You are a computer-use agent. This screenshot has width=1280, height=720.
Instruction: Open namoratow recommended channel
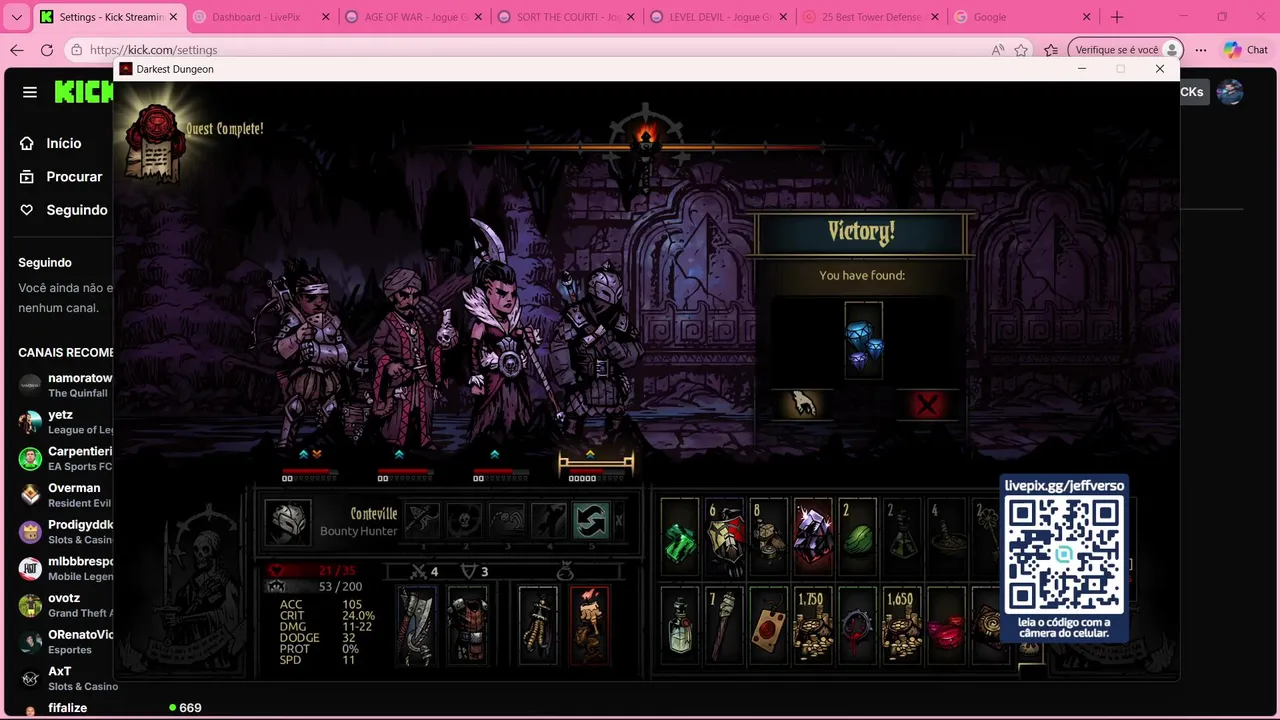pyautogui.click(x=66, y=385)
